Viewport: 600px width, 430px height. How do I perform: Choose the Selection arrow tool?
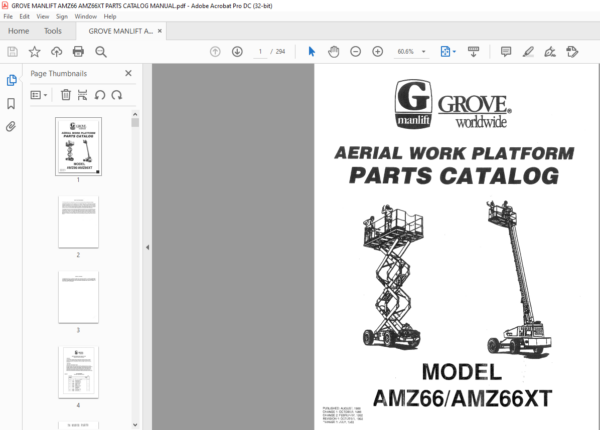[311, 52]
